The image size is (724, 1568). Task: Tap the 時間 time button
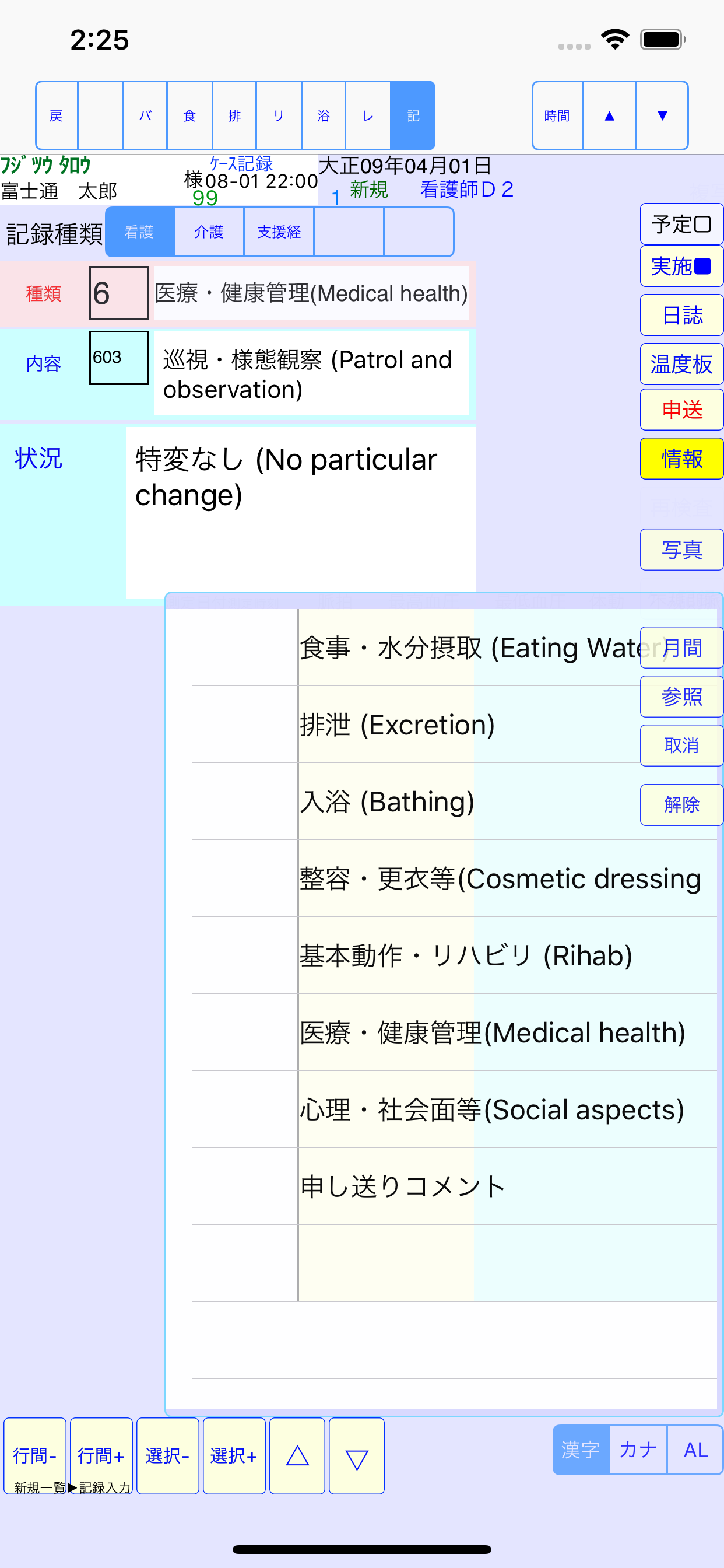(x=558, y=116)
